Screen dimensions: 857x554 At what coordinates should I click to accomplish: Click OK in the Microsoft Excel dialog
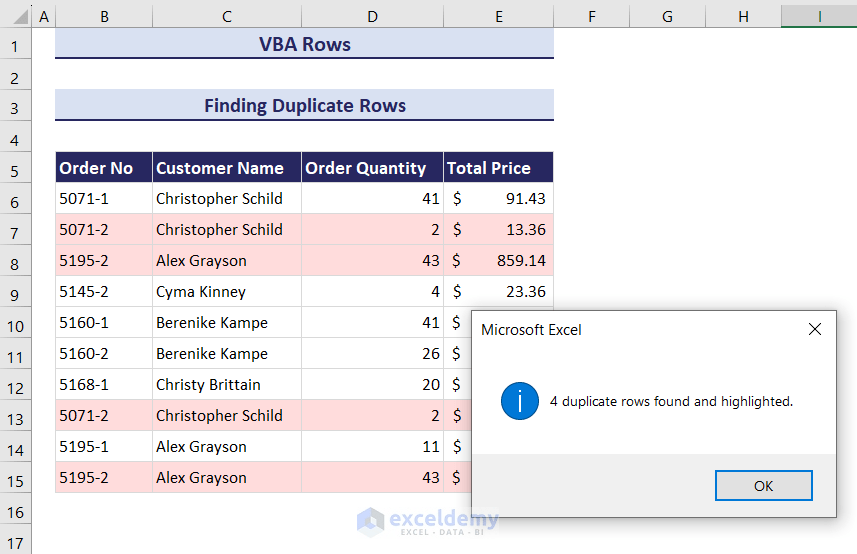coord(763,485)
